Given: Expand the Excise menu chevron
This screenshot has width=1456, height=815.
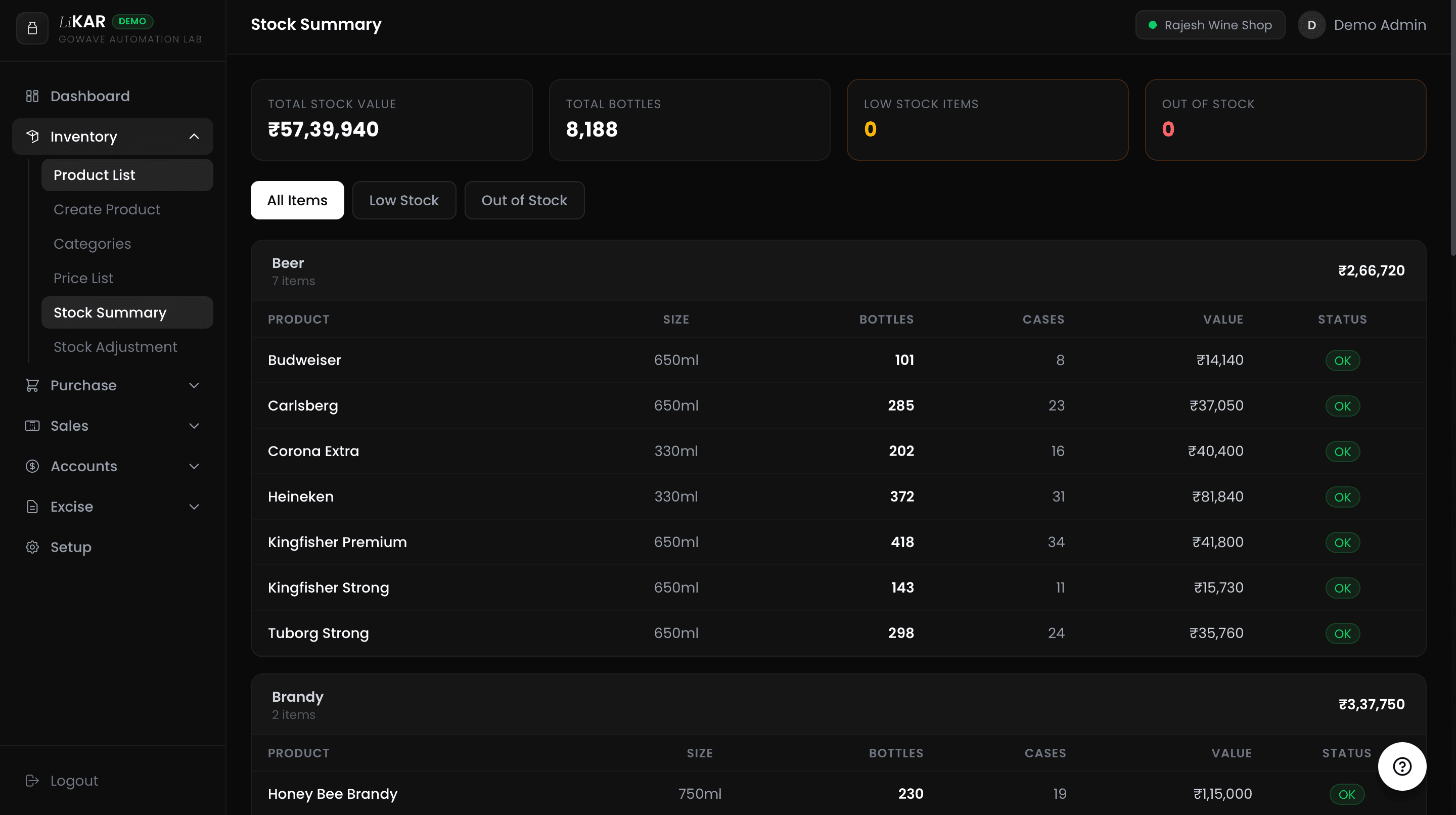Looking at the screenshot, I should click(x=194, y=507).
